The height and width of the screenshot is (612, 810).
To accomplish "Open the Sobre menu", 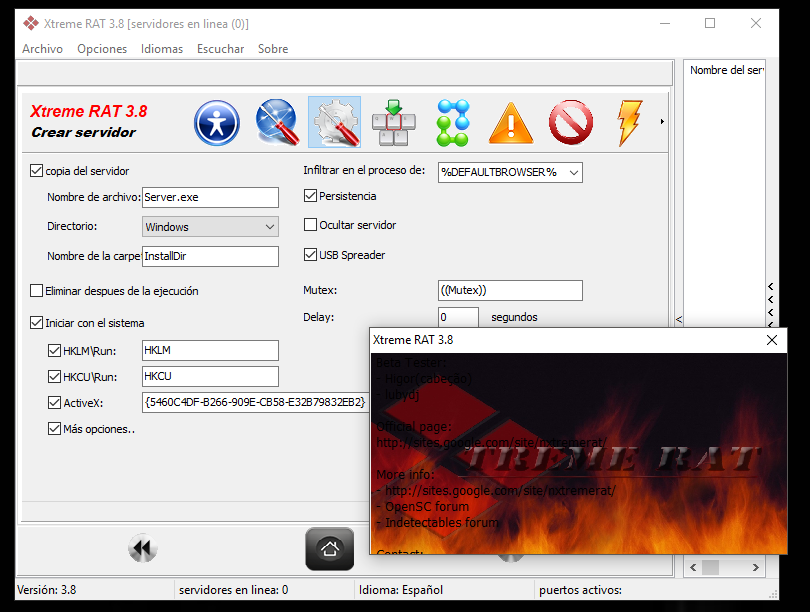I will (x=273, y=49).
